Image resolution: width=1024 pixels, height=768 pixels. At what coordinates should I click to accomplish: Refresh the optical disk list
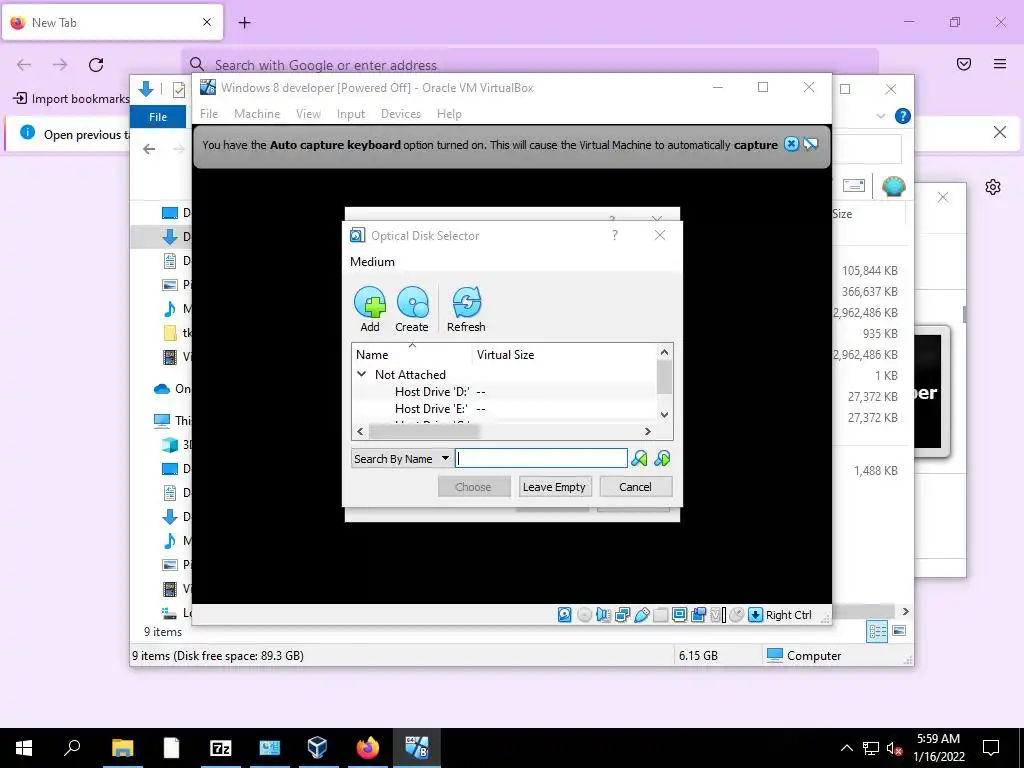466,310
